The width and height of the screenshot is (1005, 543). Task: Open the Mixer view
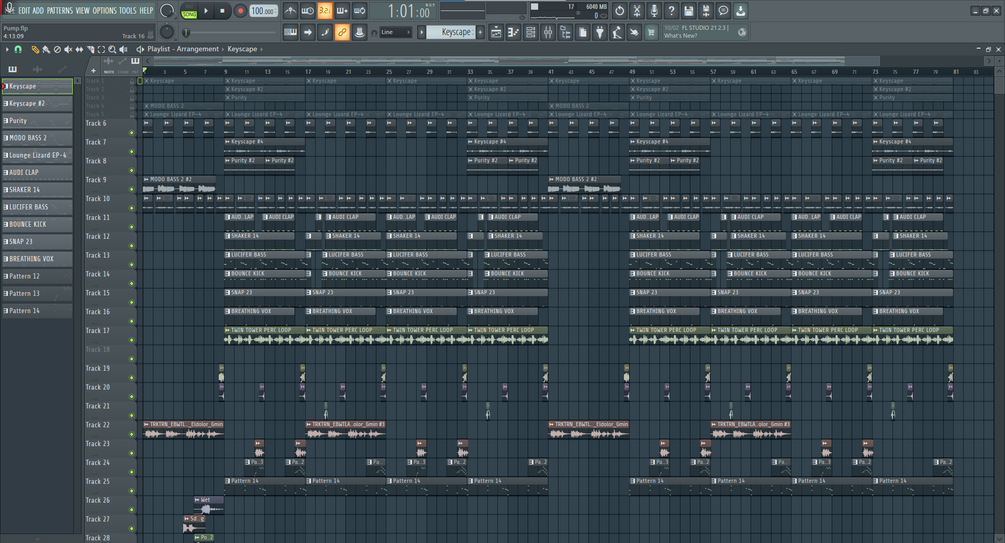(548, 32)
